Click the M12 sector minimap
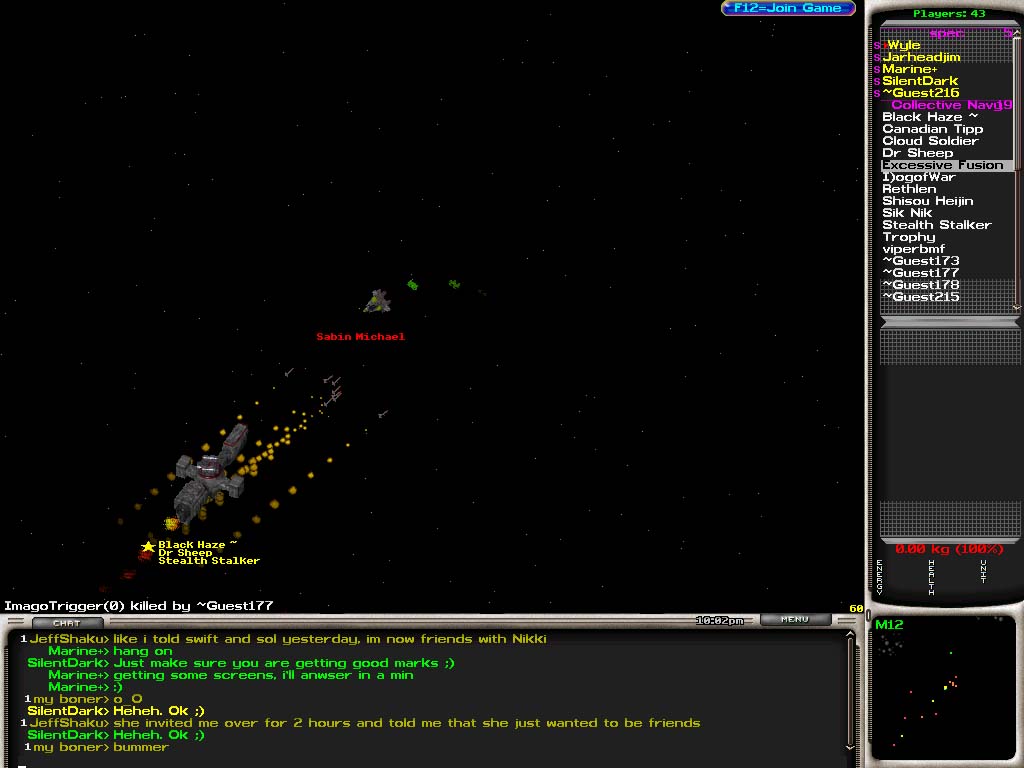 (942, 690)
